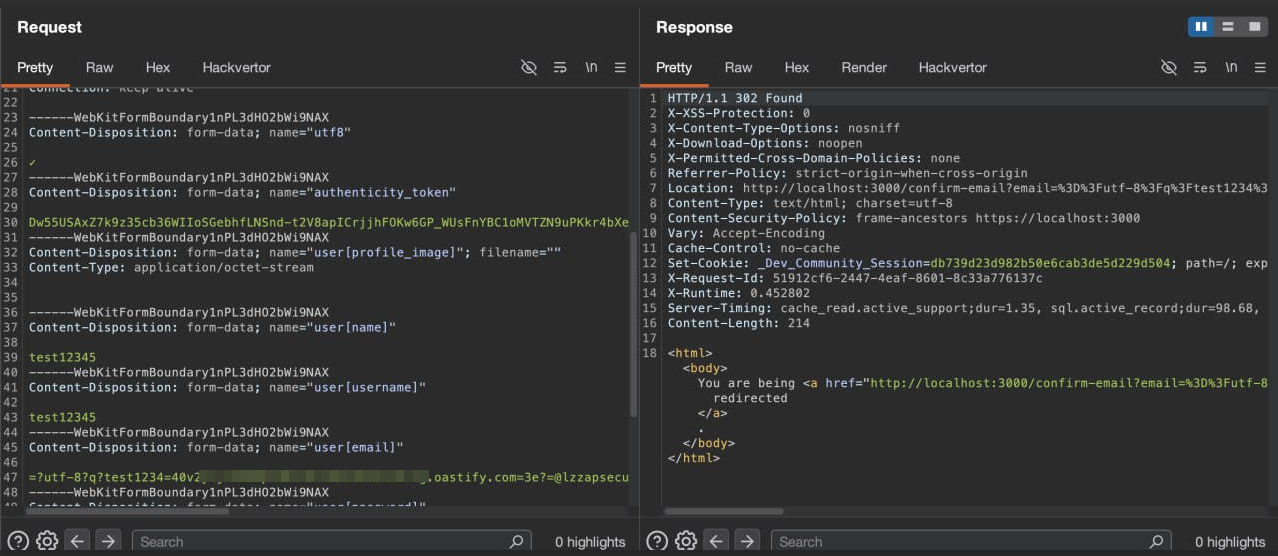This screenshot has width=1278, height=556.
Task: Click 'Content-Type: application/octet-stream' line
Action: (x=171, y=267)
